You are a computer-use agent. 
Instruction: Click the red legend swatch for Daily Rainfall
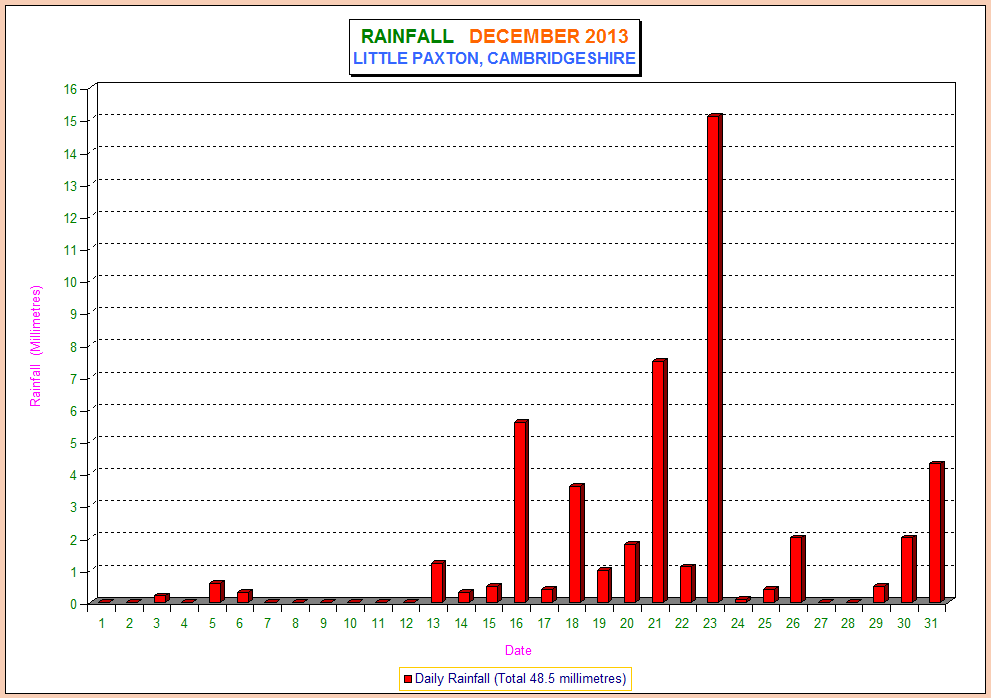(x=408, y=679)
